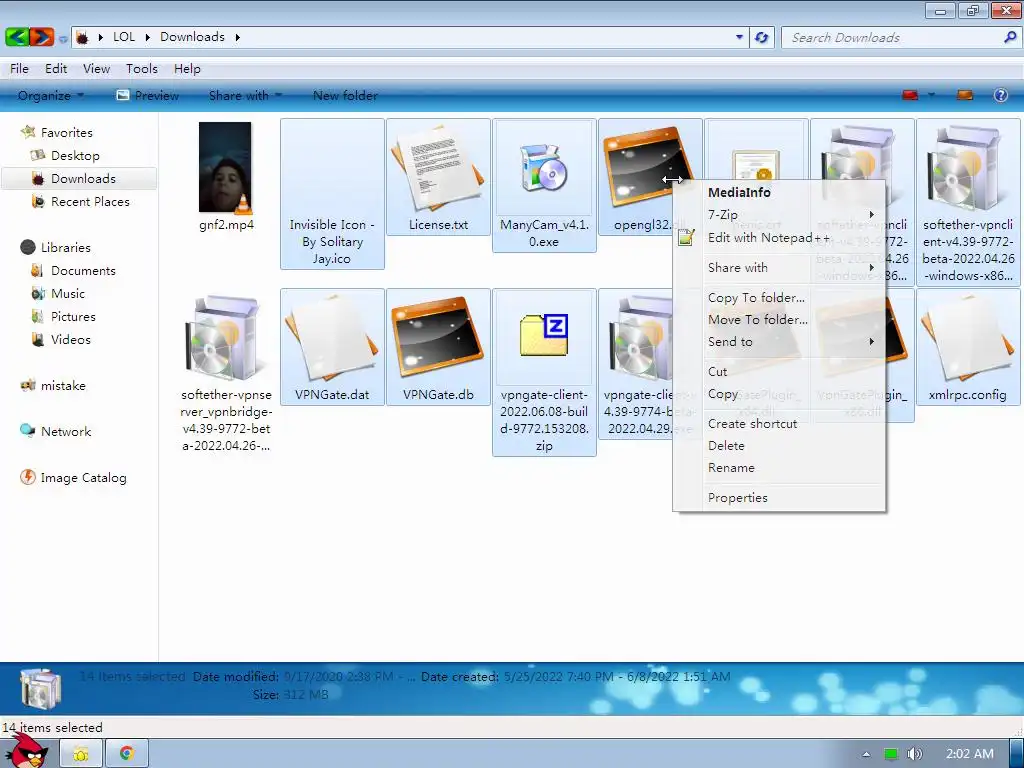Open the taskbar file explorer icon
Screen dimensions: 1024x768
(x=81, y=754)
